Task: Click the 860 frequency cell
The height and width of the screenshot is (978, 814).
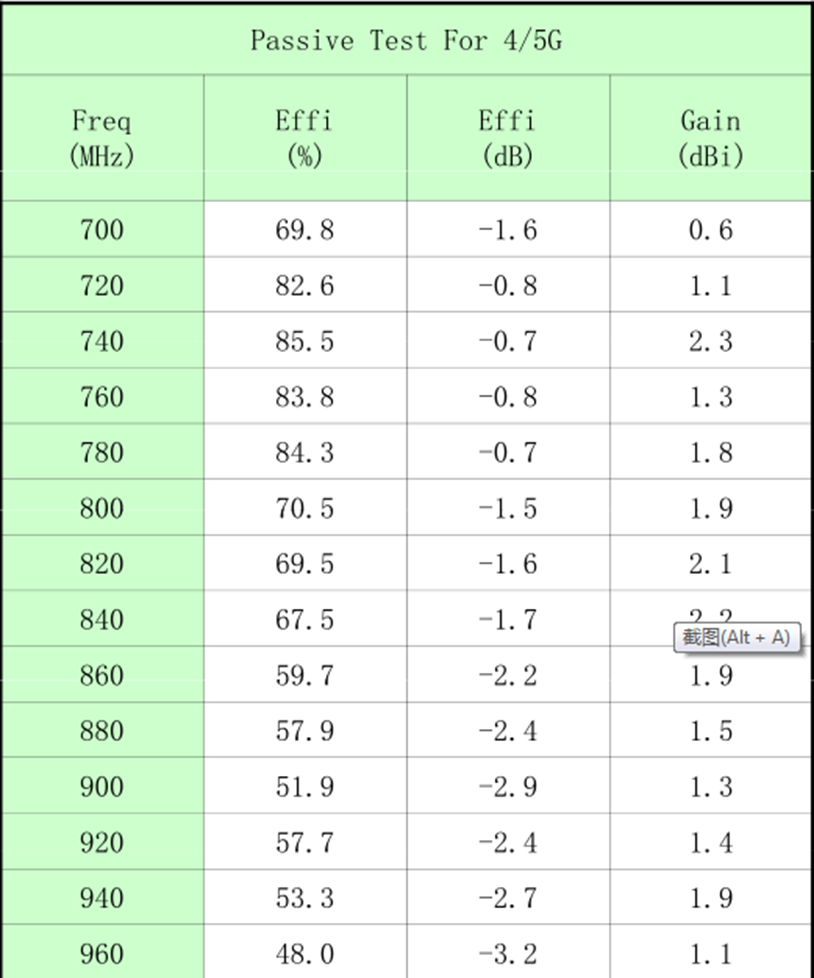Action: [102, 676]
